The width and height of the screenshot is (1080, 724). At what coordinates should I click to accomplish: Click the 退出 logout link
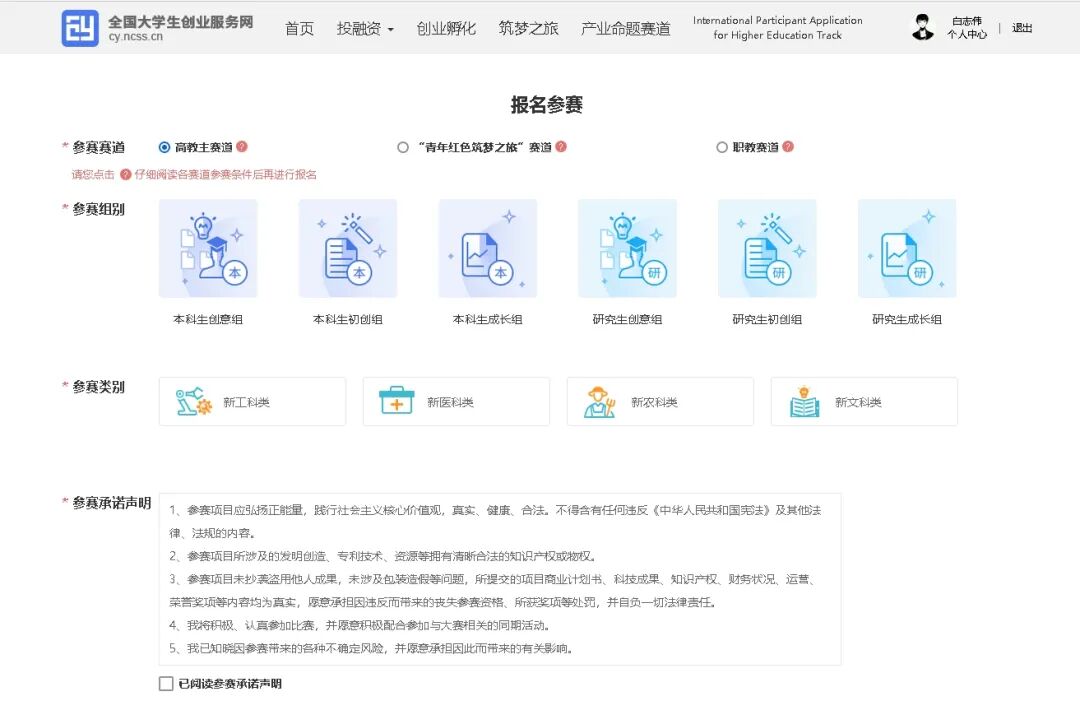pos(1022,28)
